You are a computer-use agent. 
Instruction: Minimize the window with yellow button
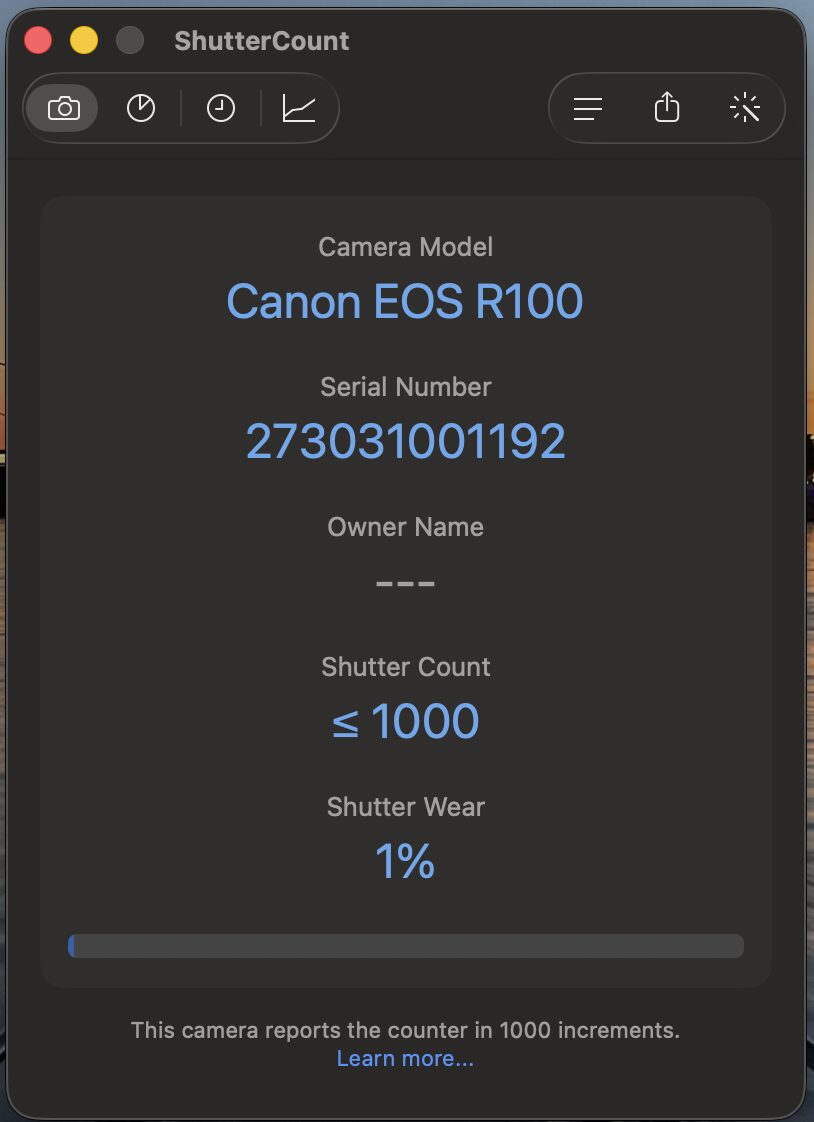pyautogui.click(x=84, y=41)
